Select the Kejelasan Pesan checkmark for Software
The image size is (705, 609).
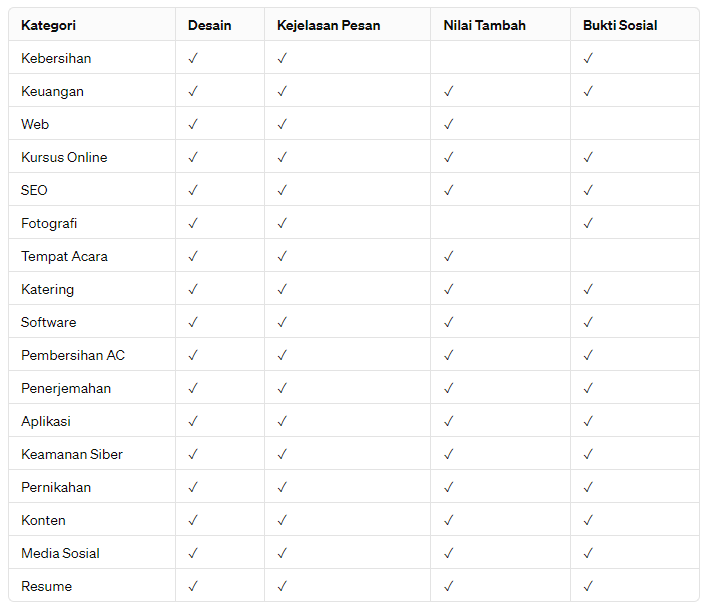click(282, 322)
